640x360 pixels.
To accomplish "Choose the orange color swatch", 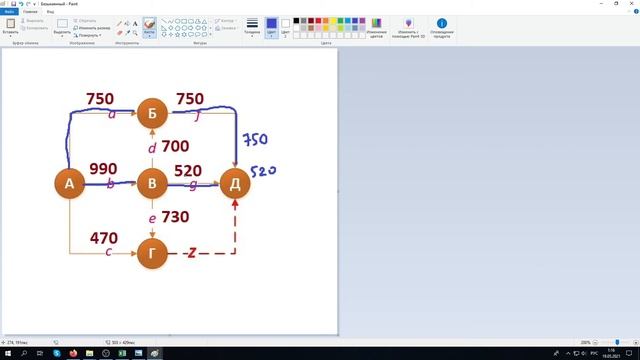I will [326, 21].
